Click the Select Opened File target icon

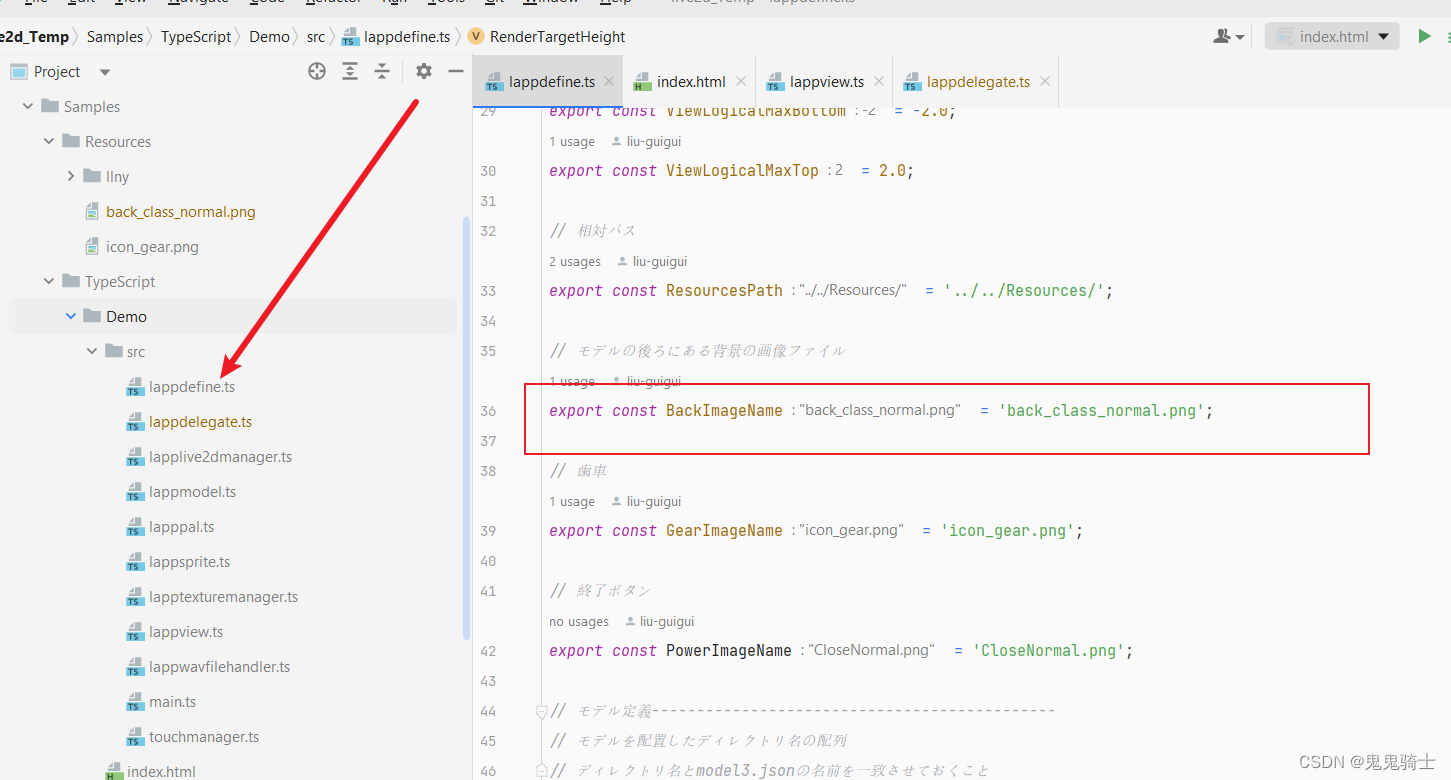[317, 71]
